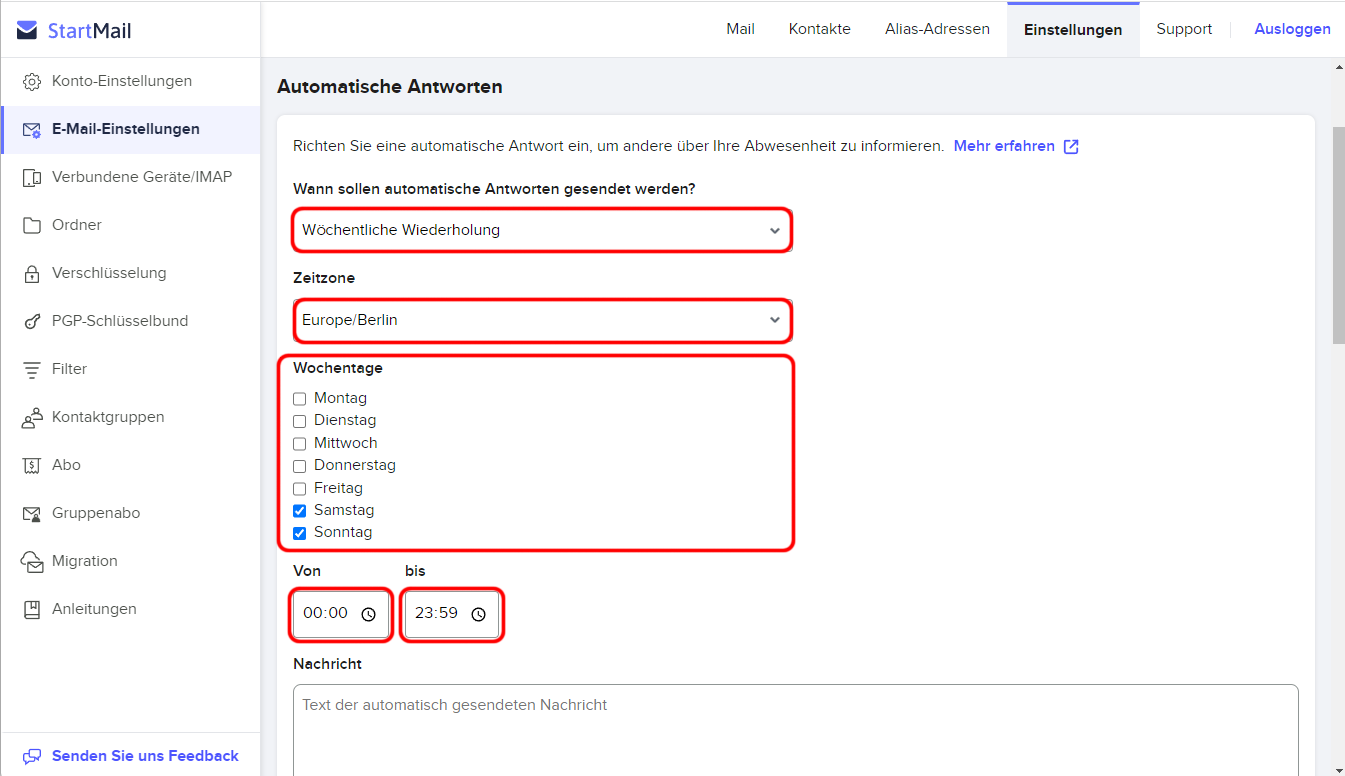
Task: Click the Gruppenabo envelope icon
Action: (x=32, y=513)
